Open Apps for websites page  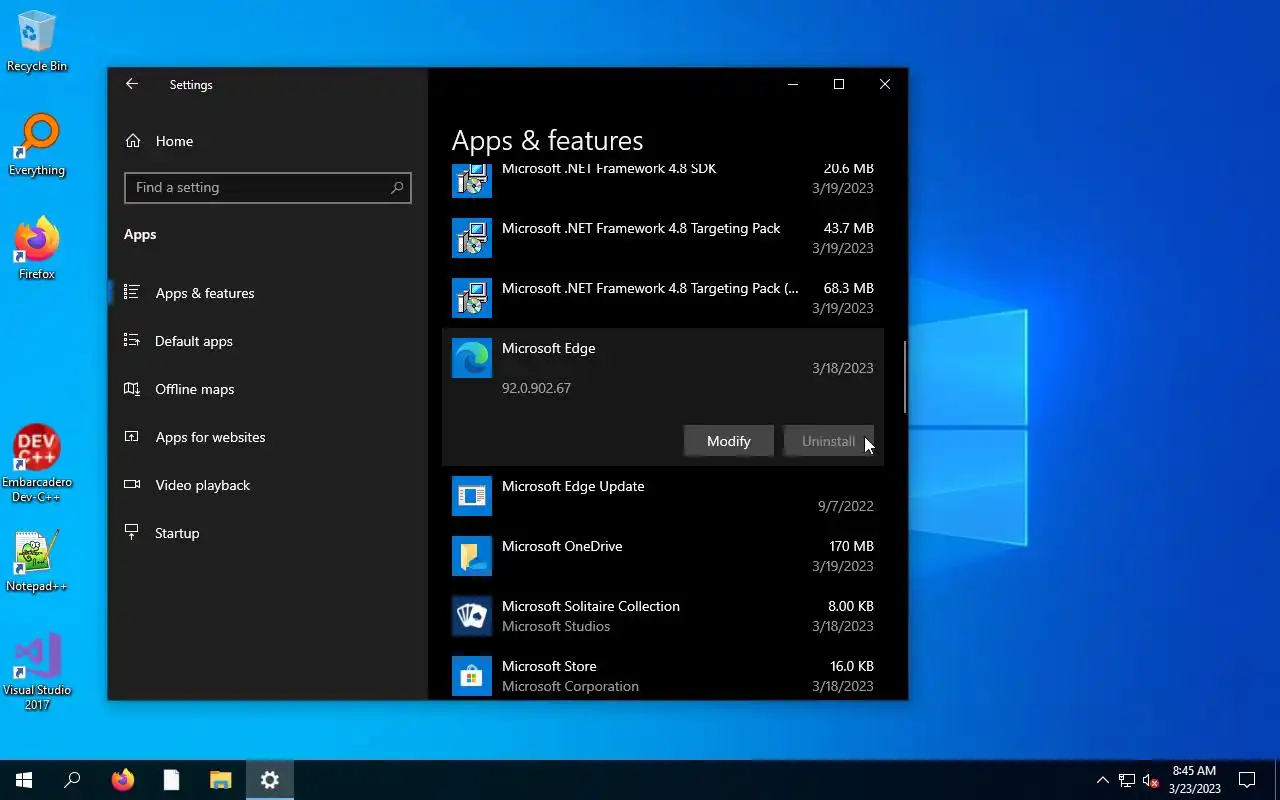(x=267, y=437)
